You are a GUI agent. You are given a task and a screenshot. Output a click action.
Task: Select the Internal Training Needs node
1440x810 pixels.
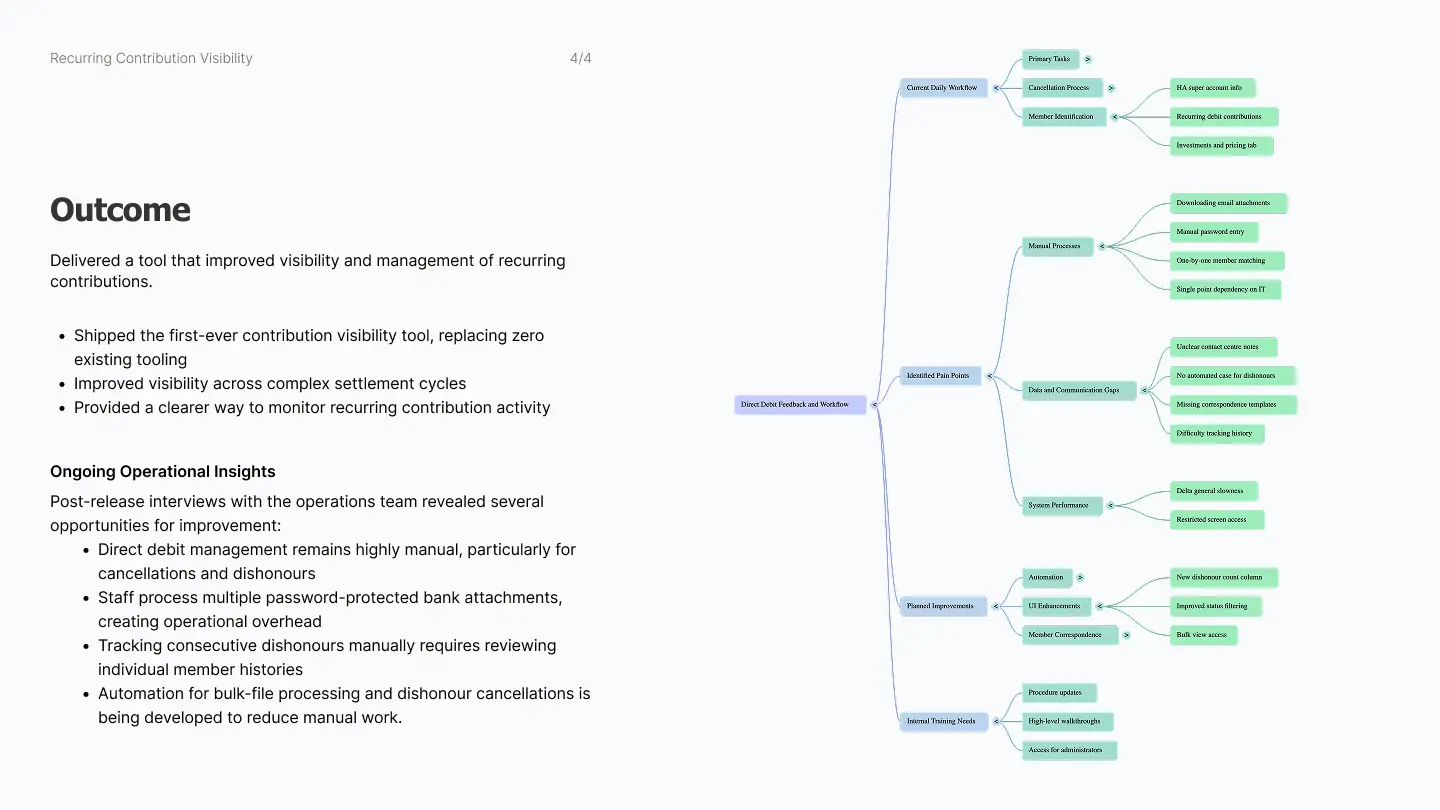coord(944,721)
